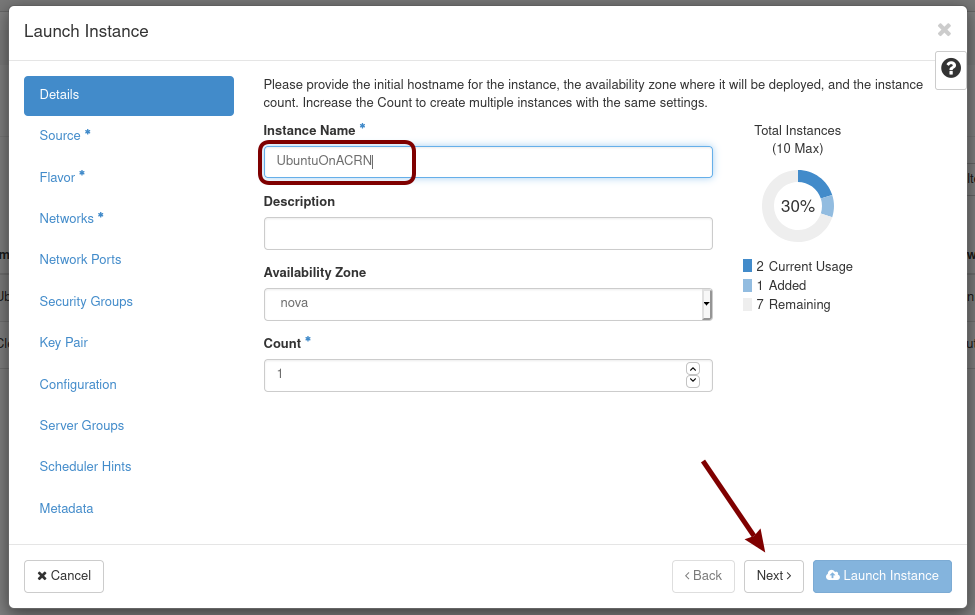Select the Security Groups tab
The height and width of the screenshot is (615, 975).
coord(86,301)
